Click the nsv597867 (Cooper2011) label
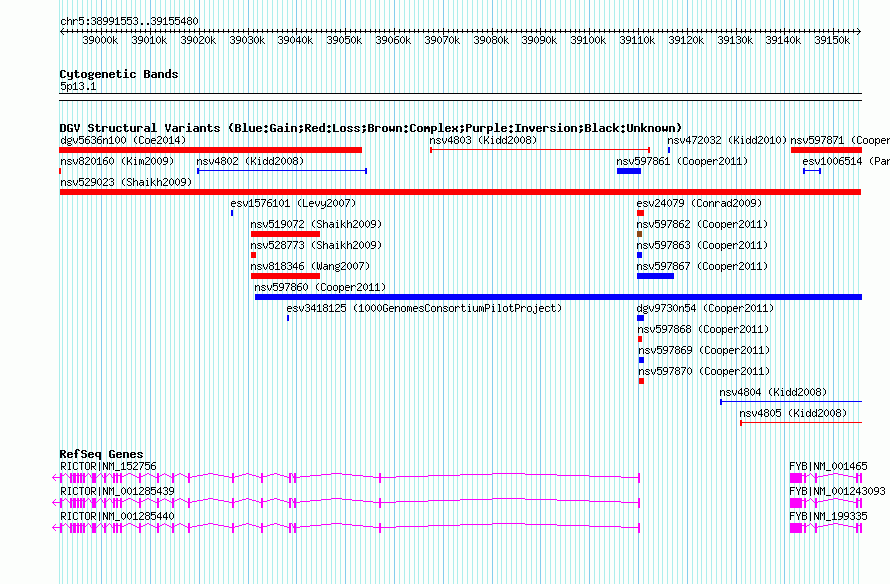Screen dimensions: 890x584 tap(702, 266)
